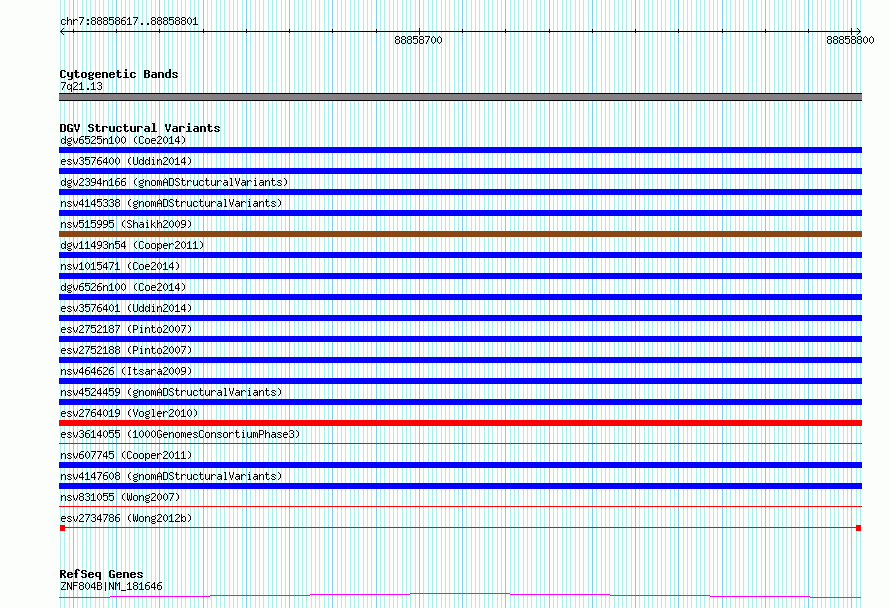
Task: Select the blue bar under esv3576401
Action: click(460, 318)
